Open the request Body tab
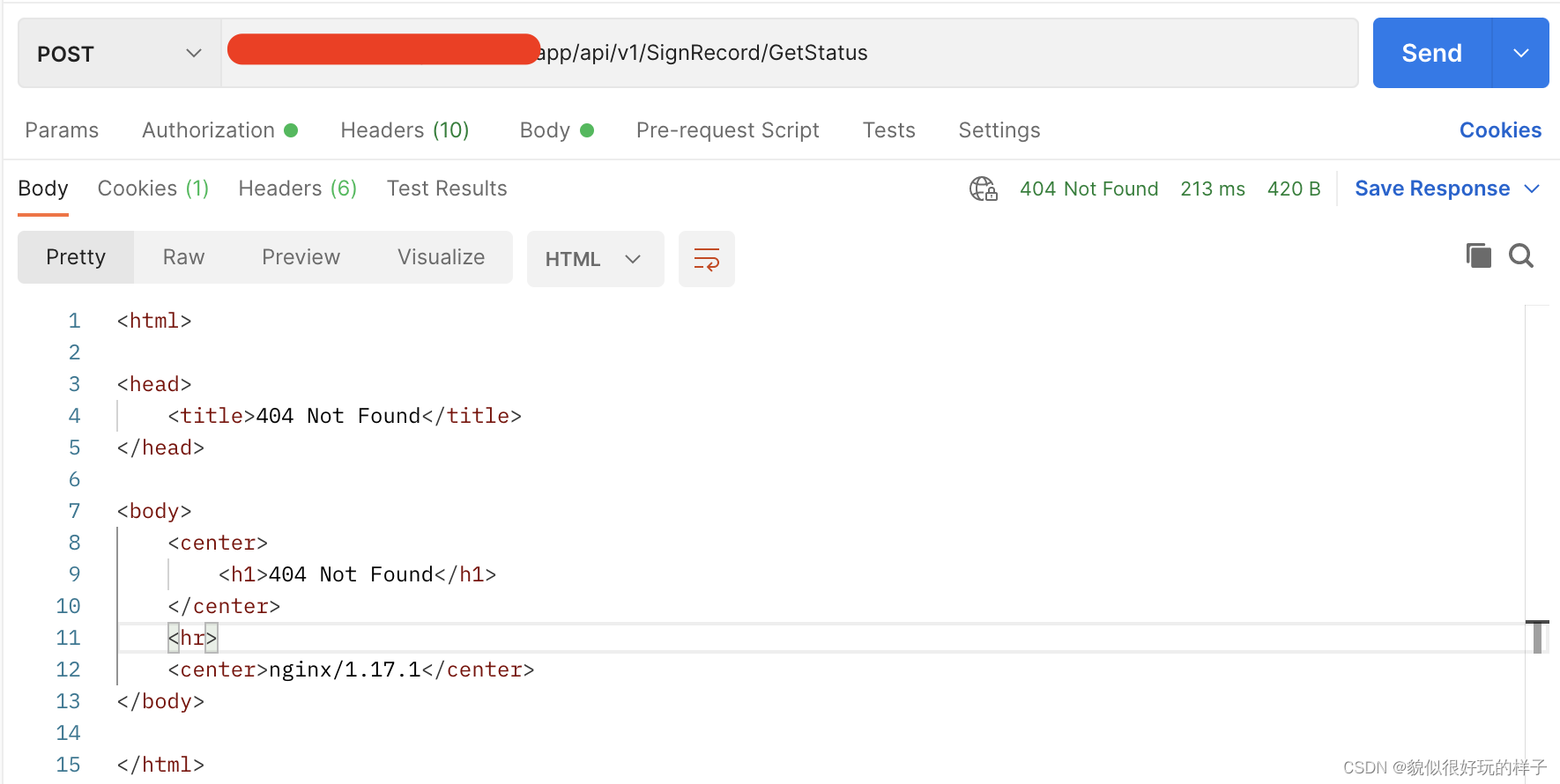Screen dimensions: 1560x784 (556, 130)
